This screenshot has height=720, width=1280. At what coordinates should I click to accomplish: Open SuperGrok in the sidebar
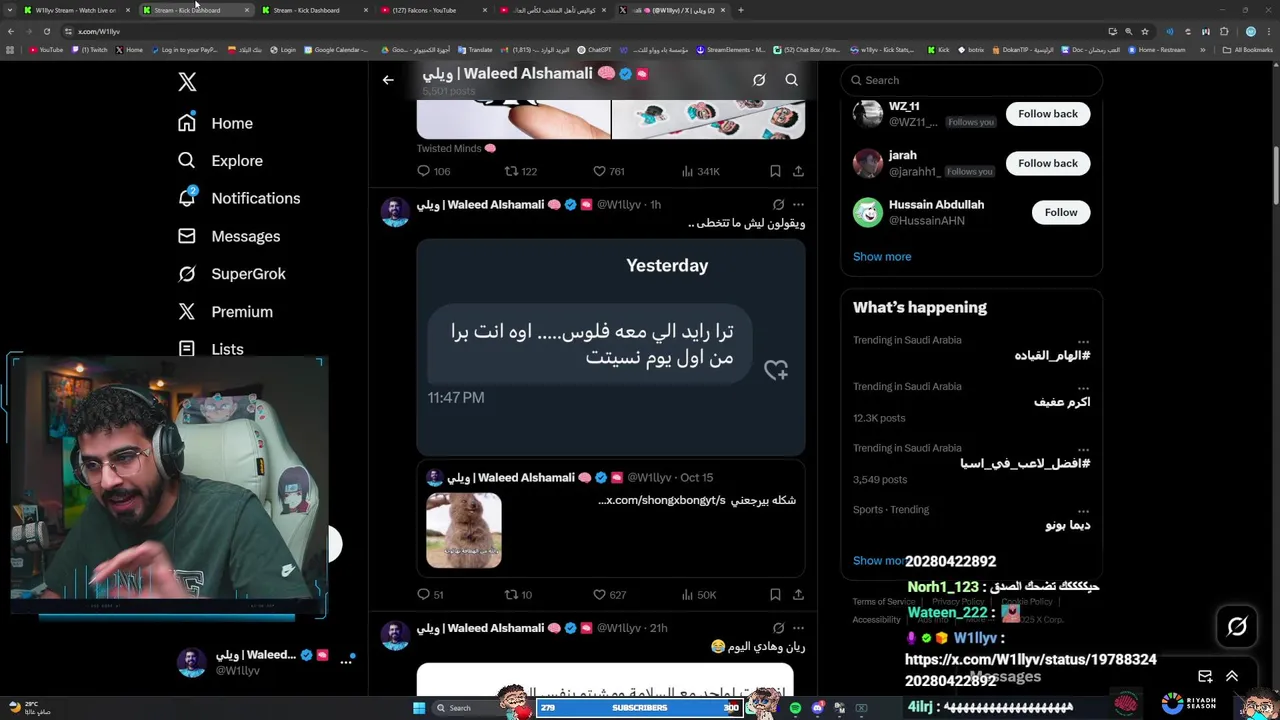(x=231, y=274)
